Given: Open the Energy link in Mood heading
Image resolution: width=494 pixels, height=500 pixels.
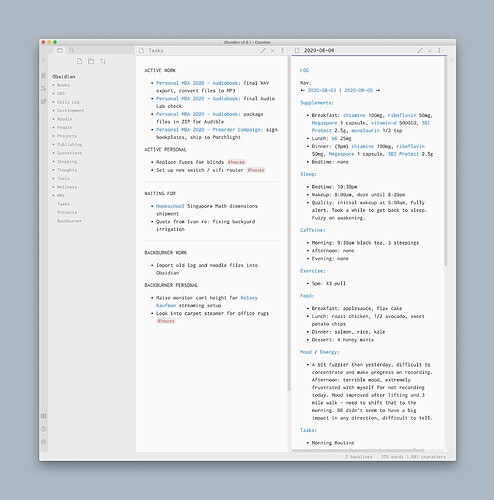Looking at the screenshot, I should (328, 352).
